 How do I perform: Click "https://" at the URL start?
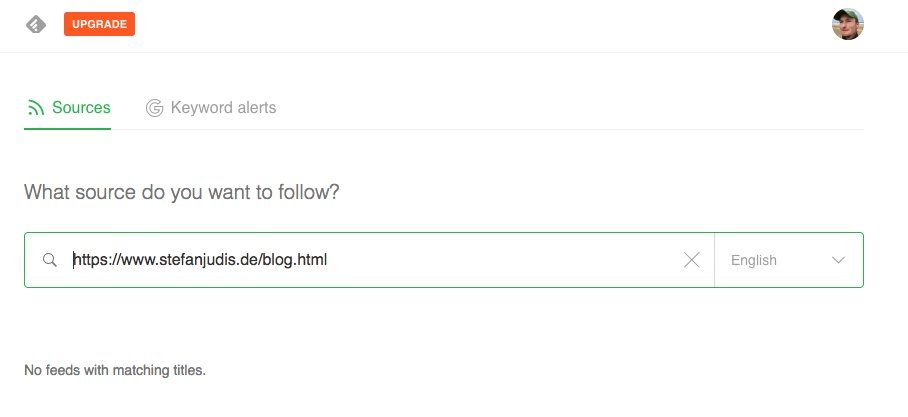coord(92,260)
